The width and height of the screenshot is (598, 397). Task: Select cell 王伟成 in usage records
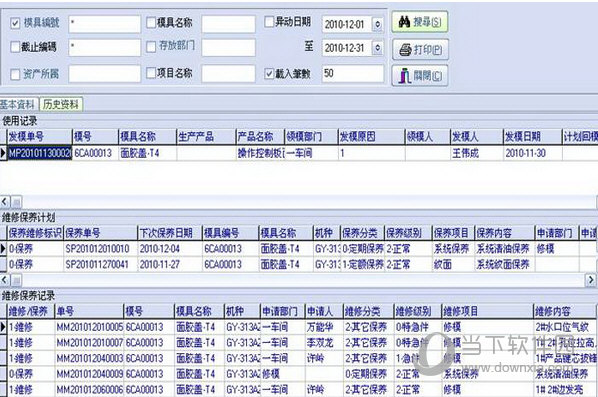click(x=476, y=153)
